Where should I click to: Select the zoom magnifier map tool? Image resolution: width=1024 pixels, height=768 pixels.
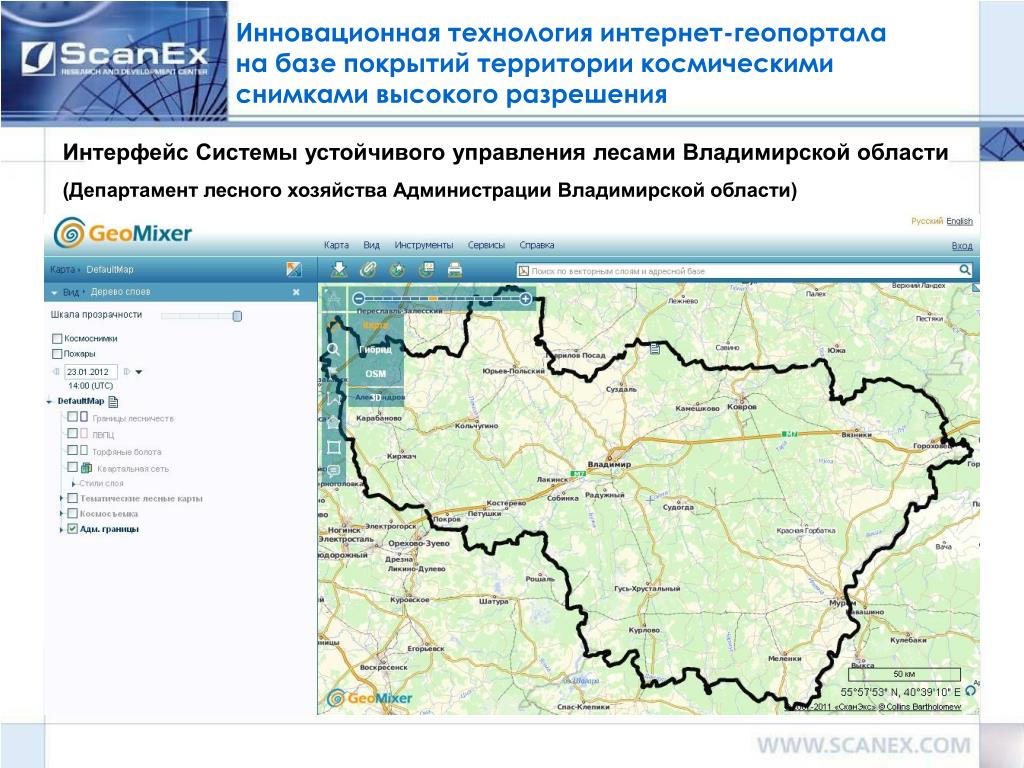(x=333, y=349)
